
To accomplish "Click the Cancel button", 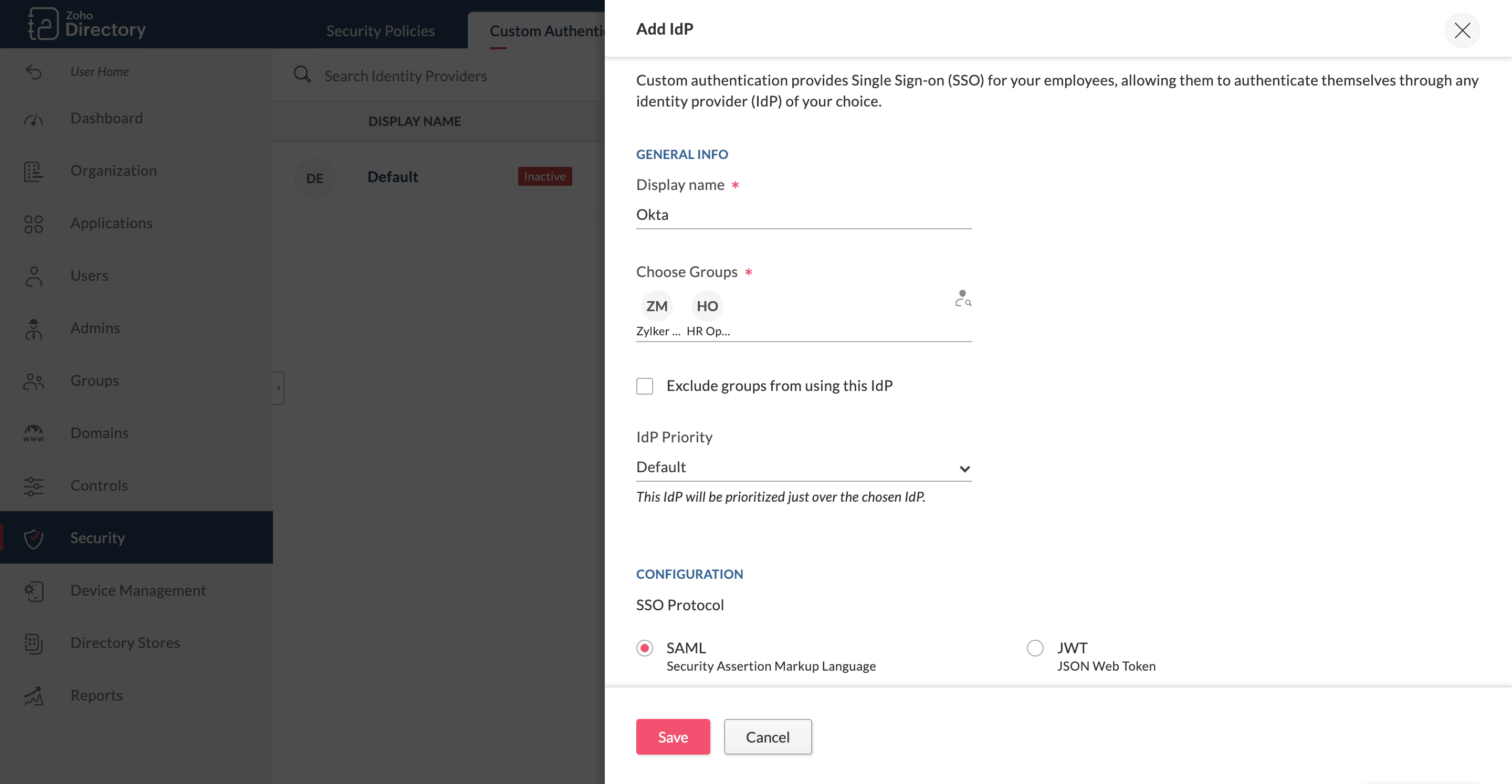I will click(x=767, y=737).
